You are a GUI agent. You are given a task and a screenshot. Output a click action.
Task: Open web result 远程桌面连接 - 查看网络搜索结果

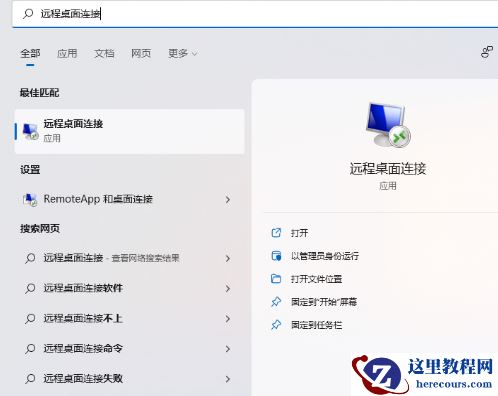130,258
